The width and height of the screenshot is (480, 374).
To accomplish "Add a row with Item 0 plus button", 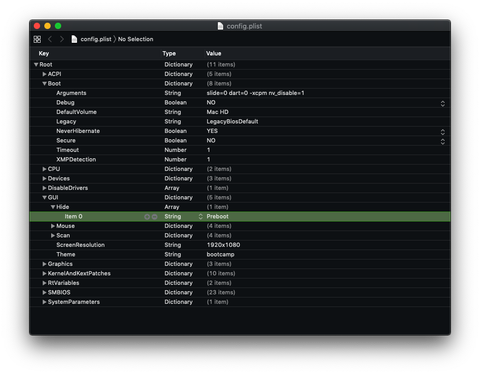I will click(147, 217).
